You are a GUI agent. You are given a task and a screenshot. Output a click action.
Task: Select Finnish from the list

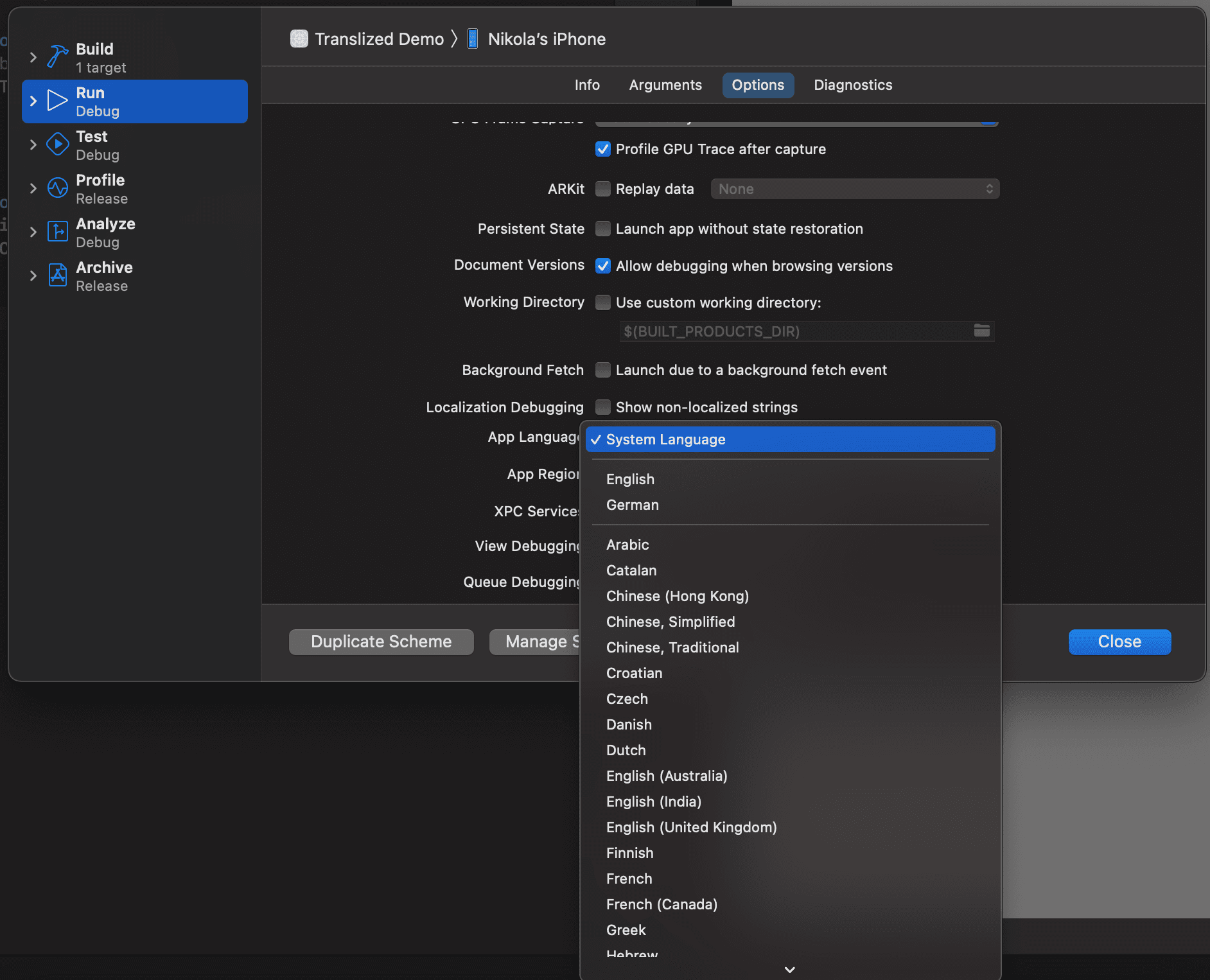(790, 853)
